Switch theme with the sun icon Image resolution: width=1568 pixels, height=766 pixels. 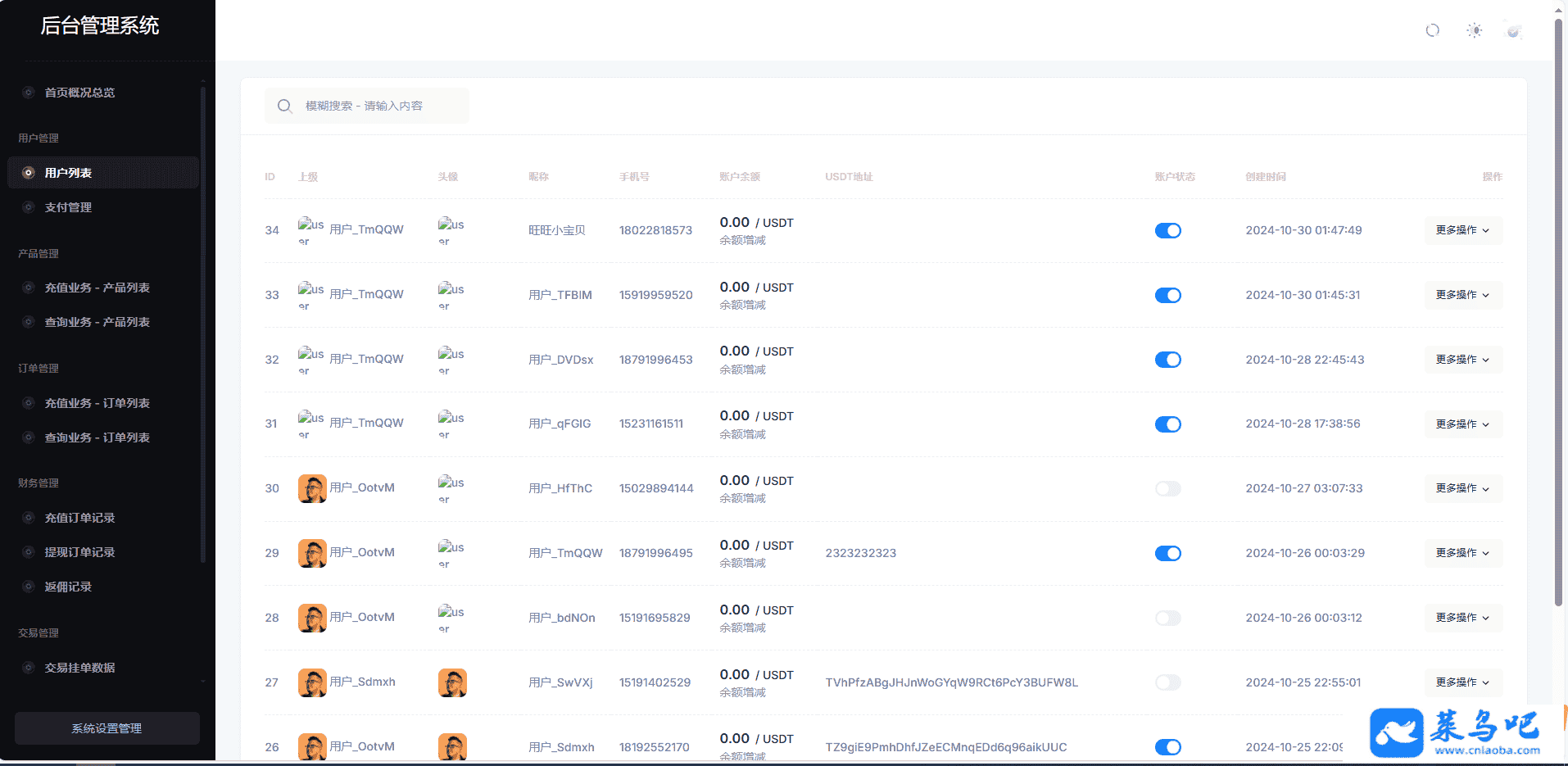[1474, 30]
